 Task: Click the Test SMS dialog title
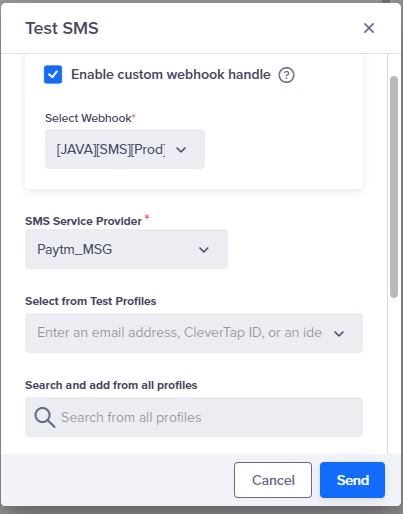pos(62,28)
